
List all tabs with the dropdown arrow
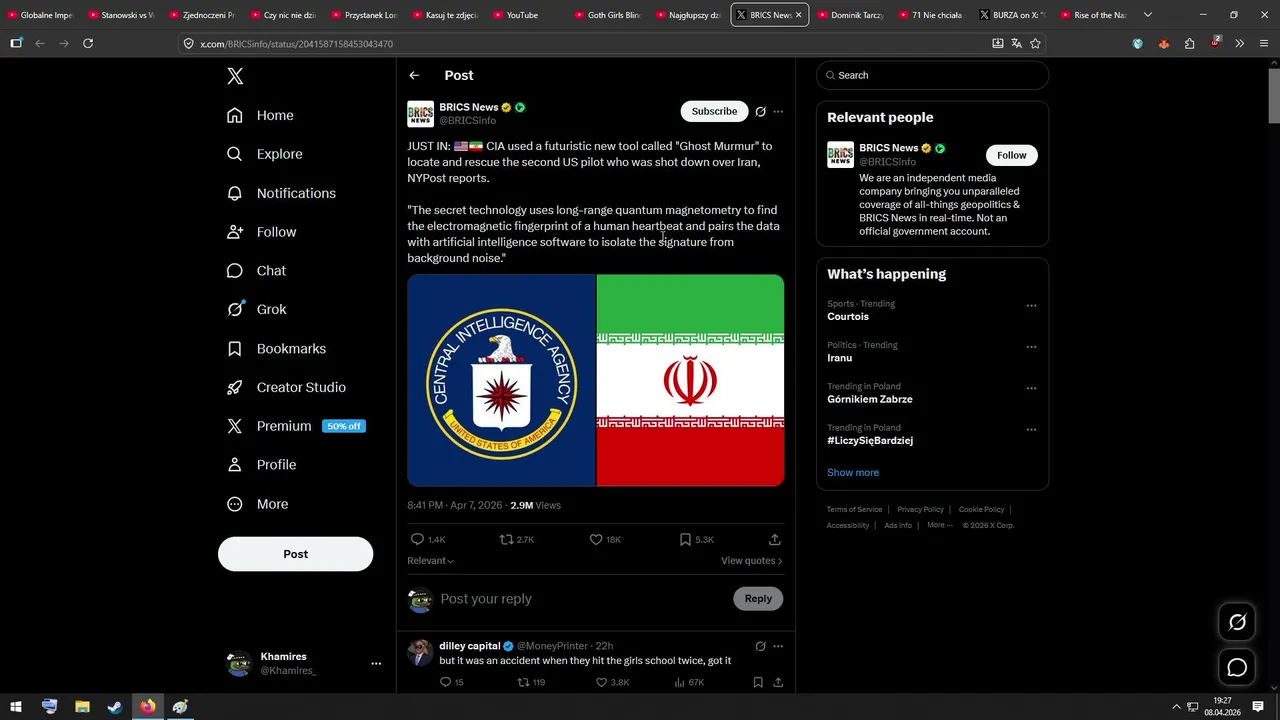pos(1147,15)
